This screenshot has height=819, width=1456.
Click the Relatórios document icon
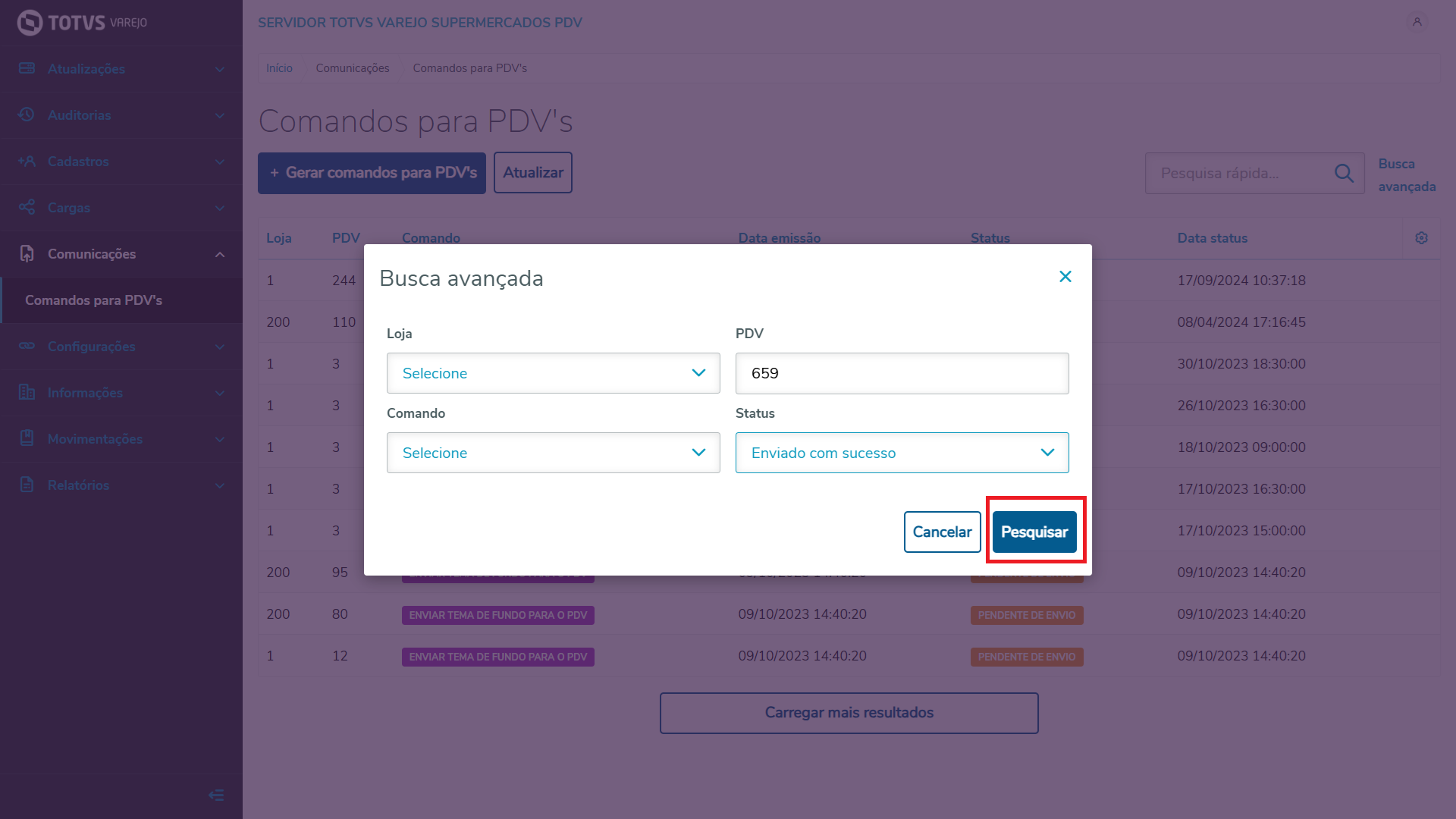coord(27,485)
